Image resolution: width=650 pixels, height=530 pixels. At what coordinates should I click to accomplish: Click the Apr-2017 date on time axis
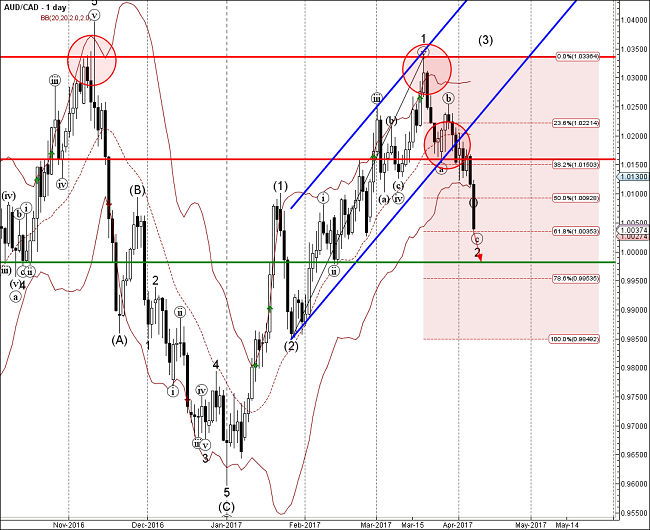[457, 522]
